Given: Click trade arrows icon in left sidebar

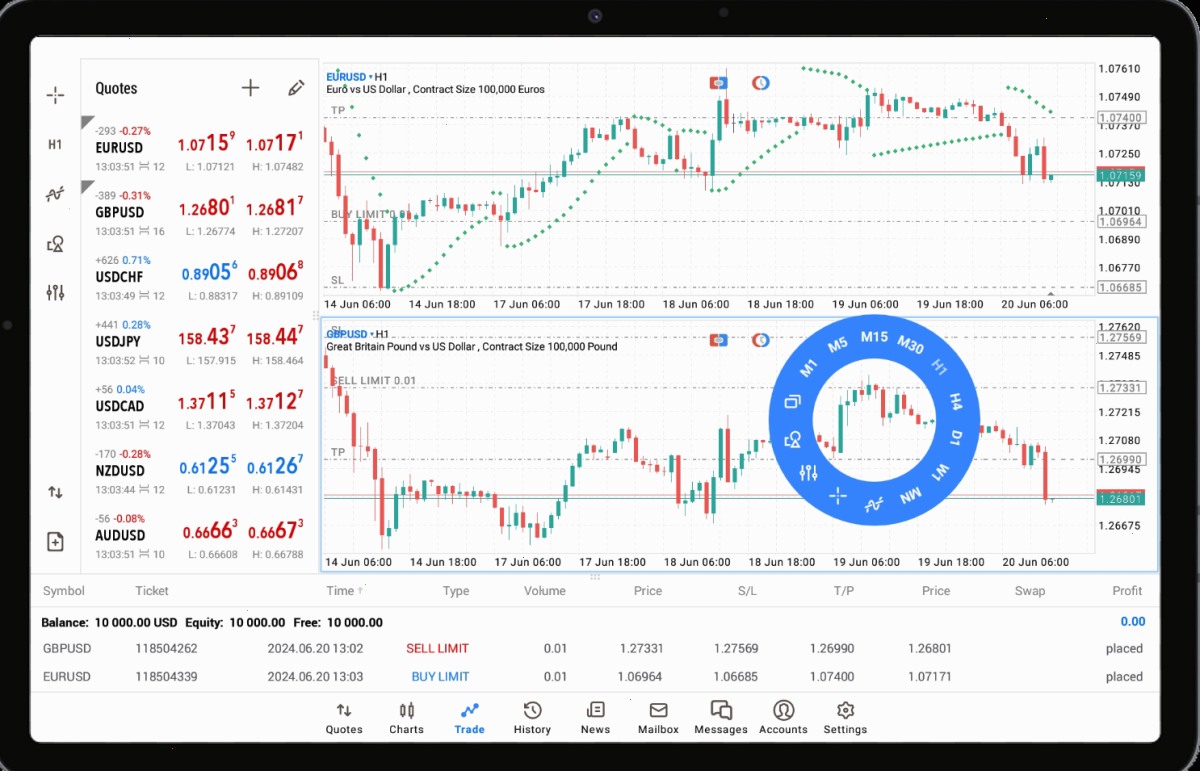Looking at the screenshot, I should pos(55,492).
